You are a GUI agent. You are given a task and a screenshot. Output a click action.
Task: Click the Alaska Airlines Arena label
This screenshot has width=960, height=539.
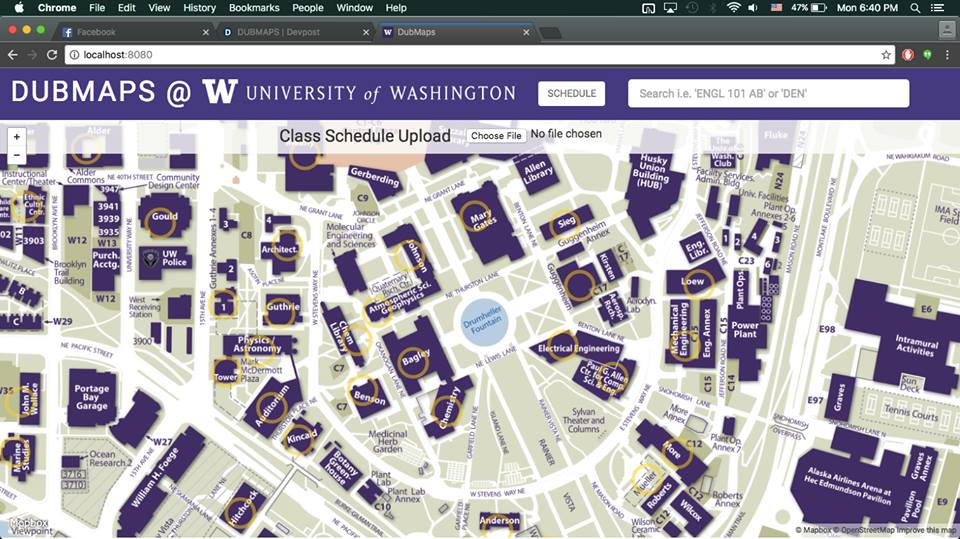coord(848,486)
